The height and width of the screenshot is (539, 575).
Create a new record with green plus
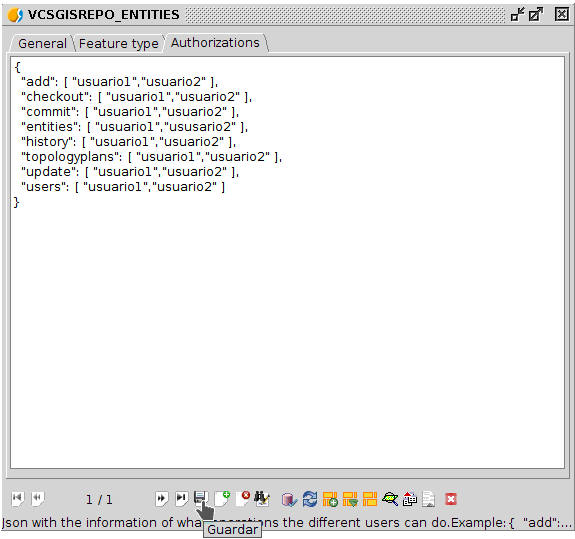pyautogui.click(x=222, y=499)
